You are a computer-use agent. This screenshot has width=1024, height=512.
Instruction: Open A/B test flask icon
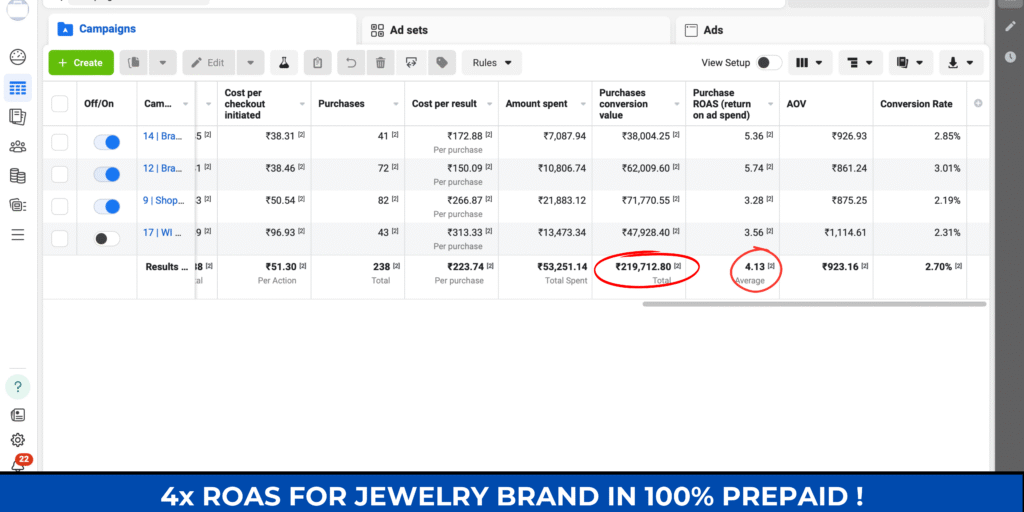pyautogui.click(x=284, y=63)
